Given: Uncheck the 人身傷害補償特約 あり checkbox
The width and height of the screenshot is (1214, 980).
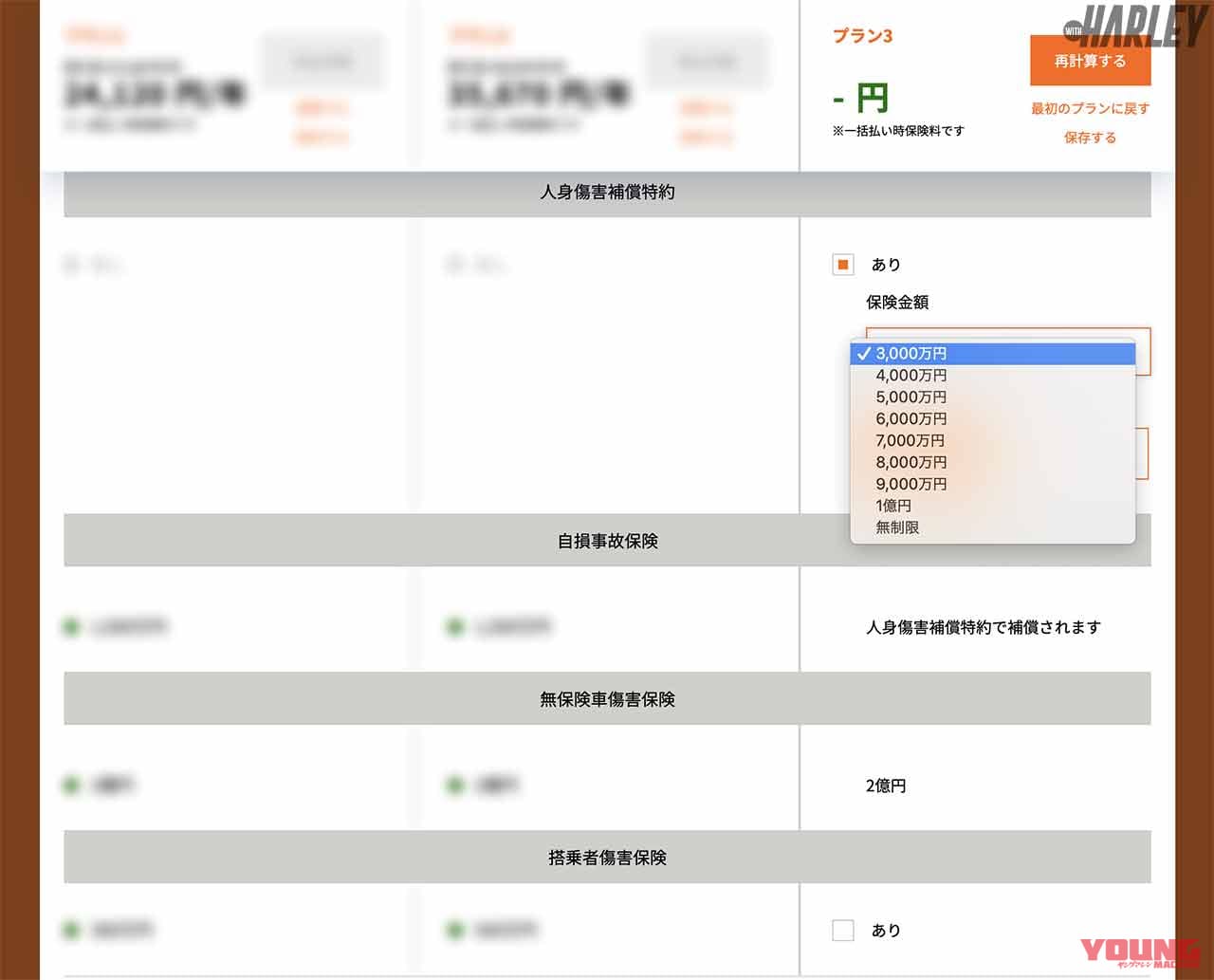Looking at the screenshot, I should 843,265.
